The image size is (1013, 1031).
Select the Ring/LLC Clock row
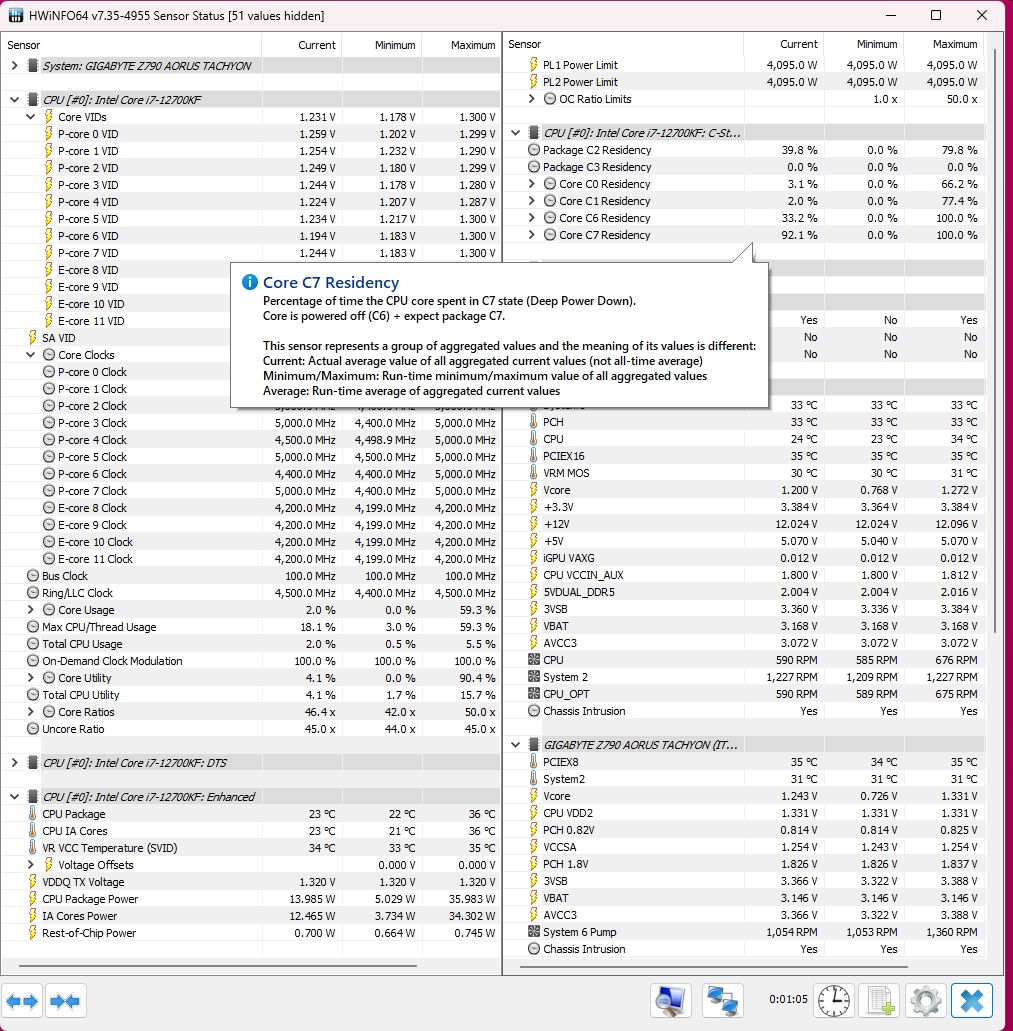pyautogui.click(x=250, y=592)
